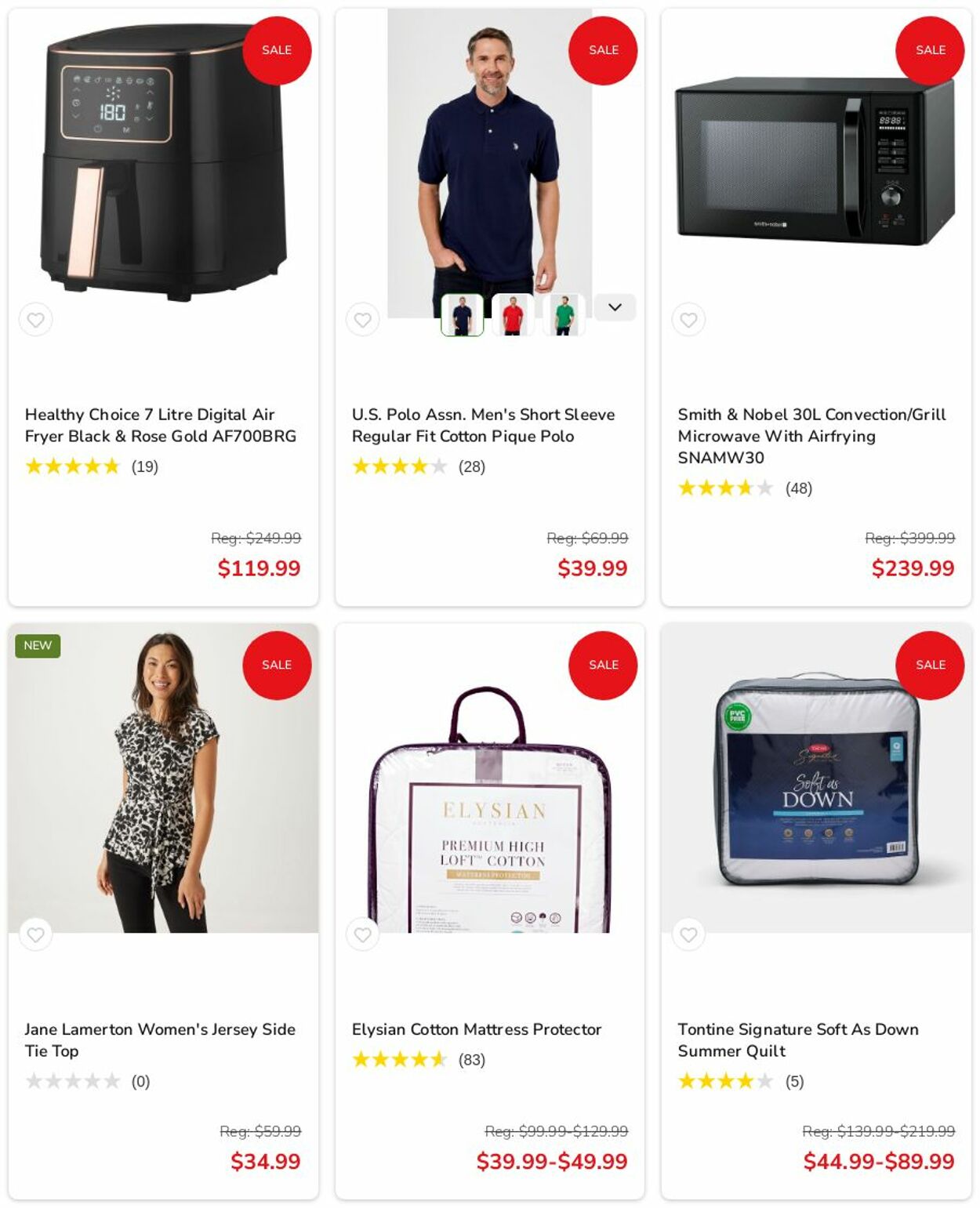The image size is (980, 1208).
Task: Add Healthy Choice Air Fryer to wishlist
Action: tap(36, 320)
